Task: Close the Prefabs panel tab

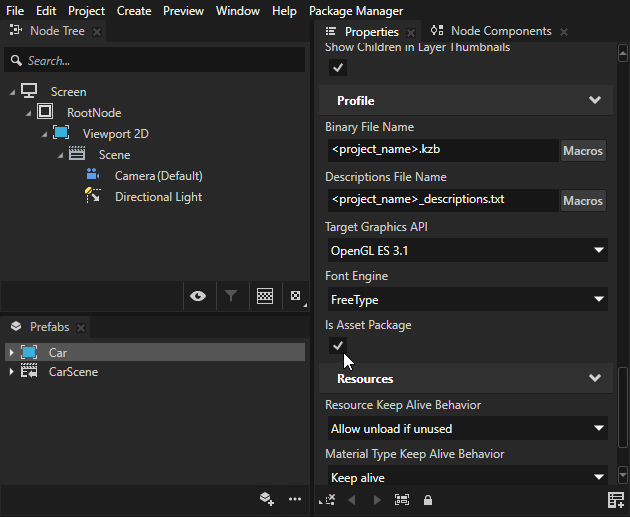Action: click(81, 328)
